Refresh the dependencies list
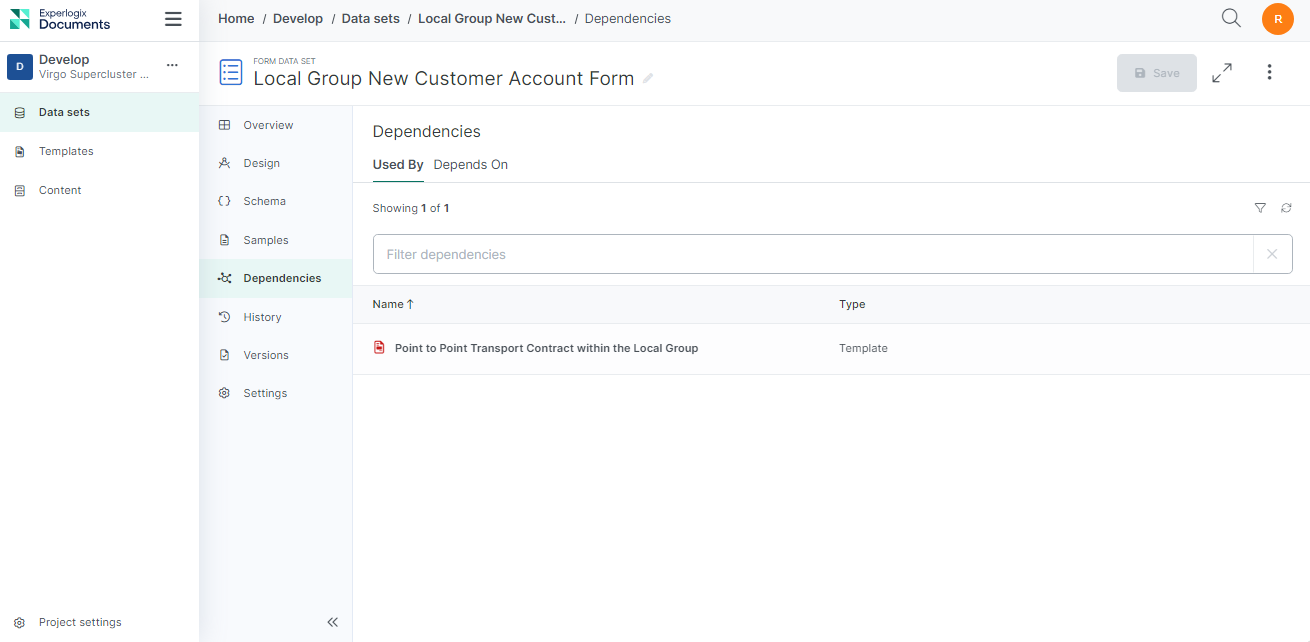Screen dimensions: 1310x642 [x=1286, y=208]
